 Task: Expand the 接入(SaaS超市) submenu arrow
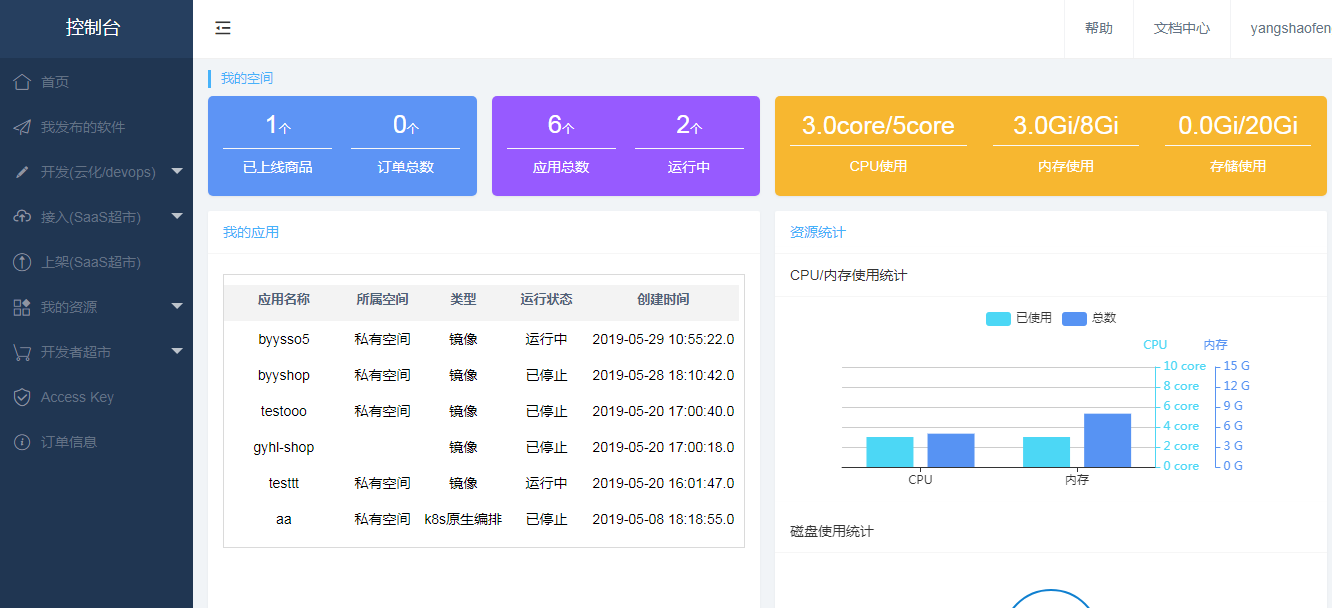(x=177, y=216)
